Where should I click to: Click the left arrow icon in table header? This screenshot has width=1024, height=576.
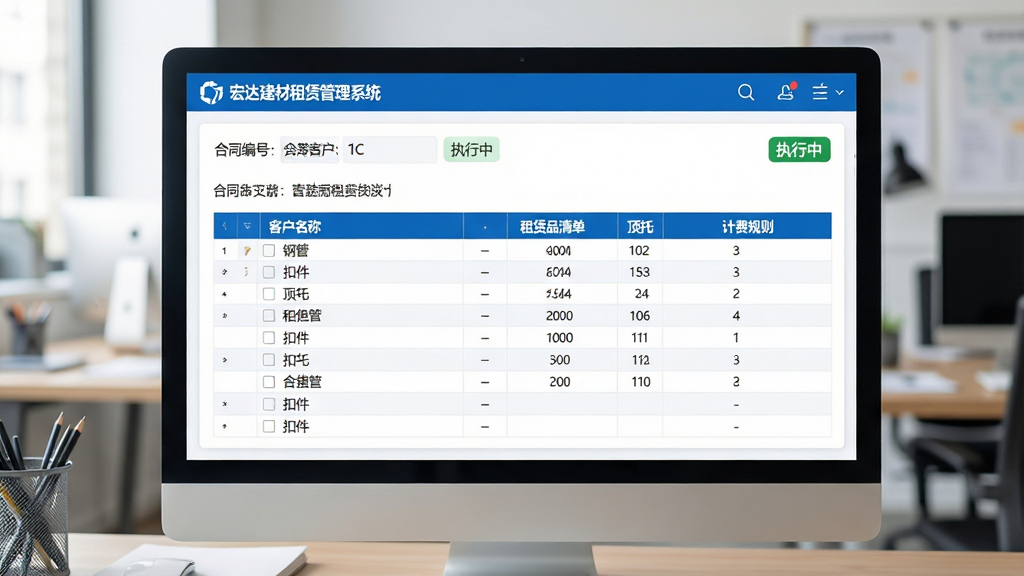[x=225, y=226]
